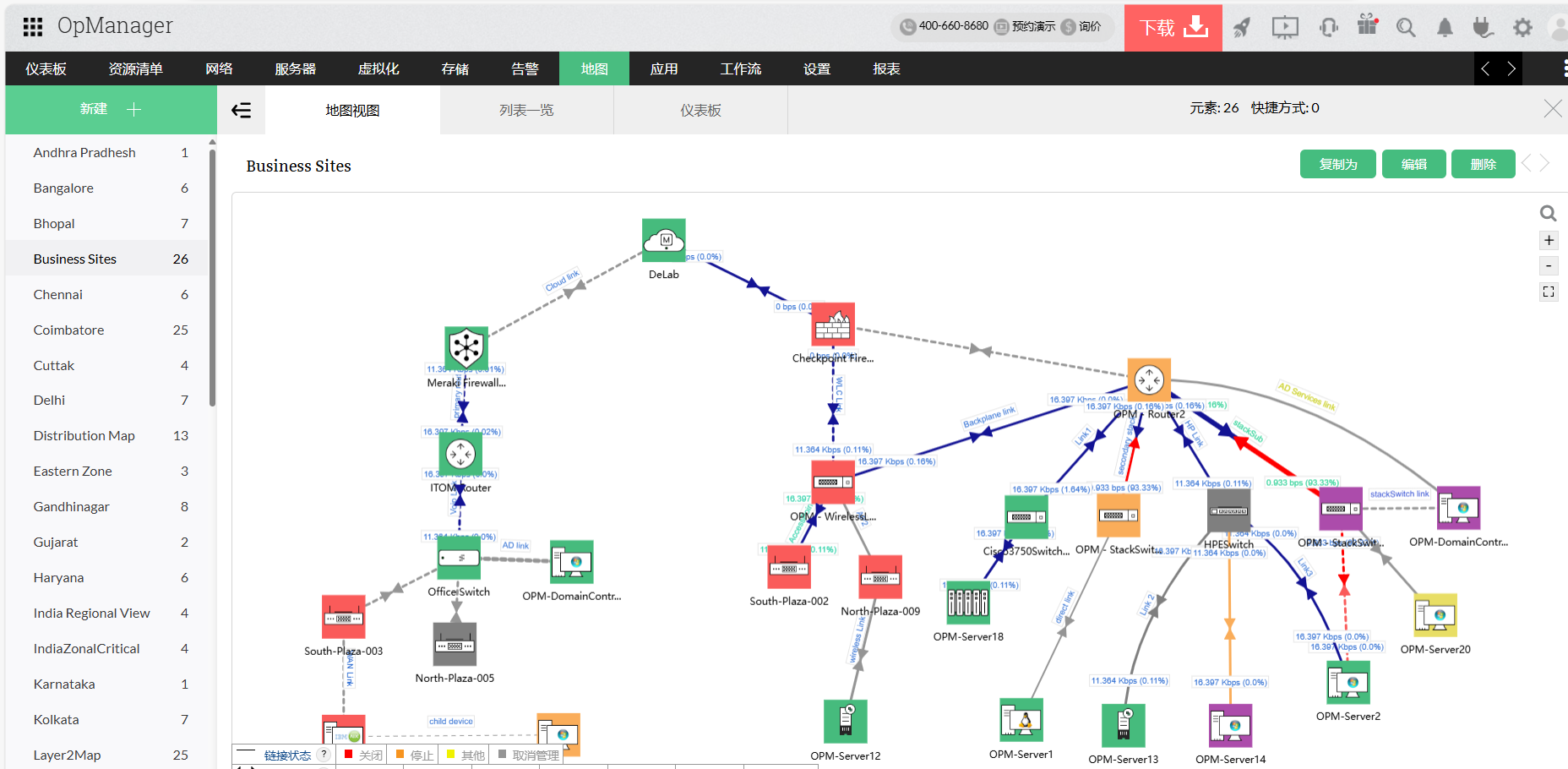1568x769 pixels.
Task: Click the sidebar vertical scrollbar
Action: coord(212,278)
